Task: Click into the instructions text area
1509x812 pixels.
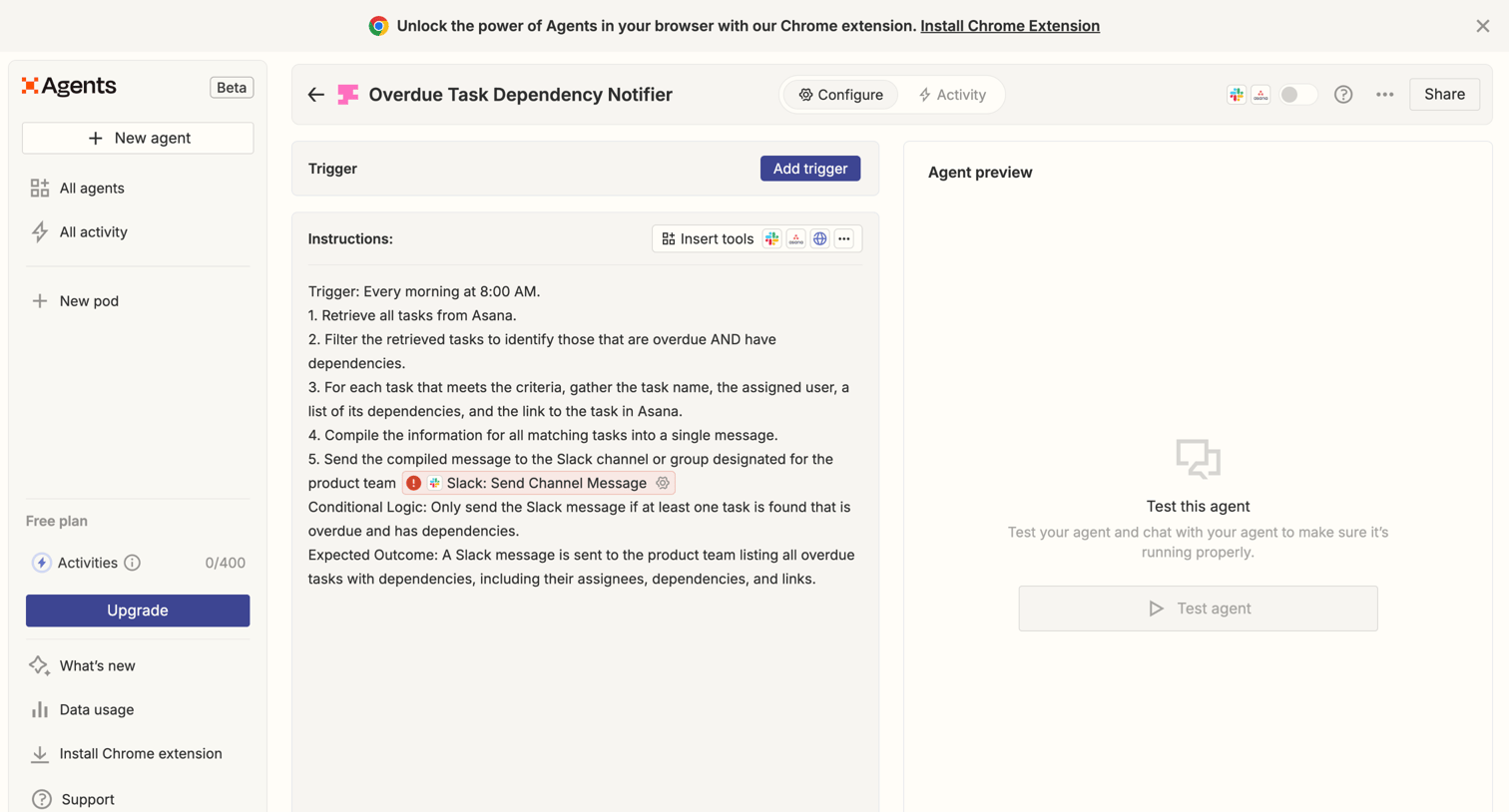Action: [585, 435]
